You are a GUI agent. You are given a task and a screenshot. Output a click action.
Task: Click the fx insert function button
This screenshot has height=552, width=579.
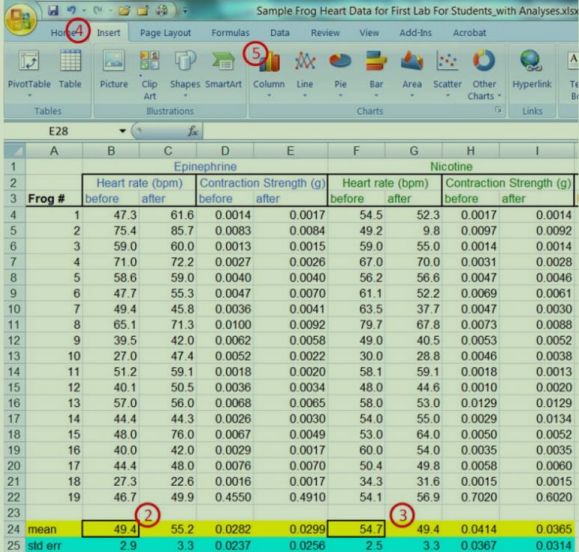193,131
